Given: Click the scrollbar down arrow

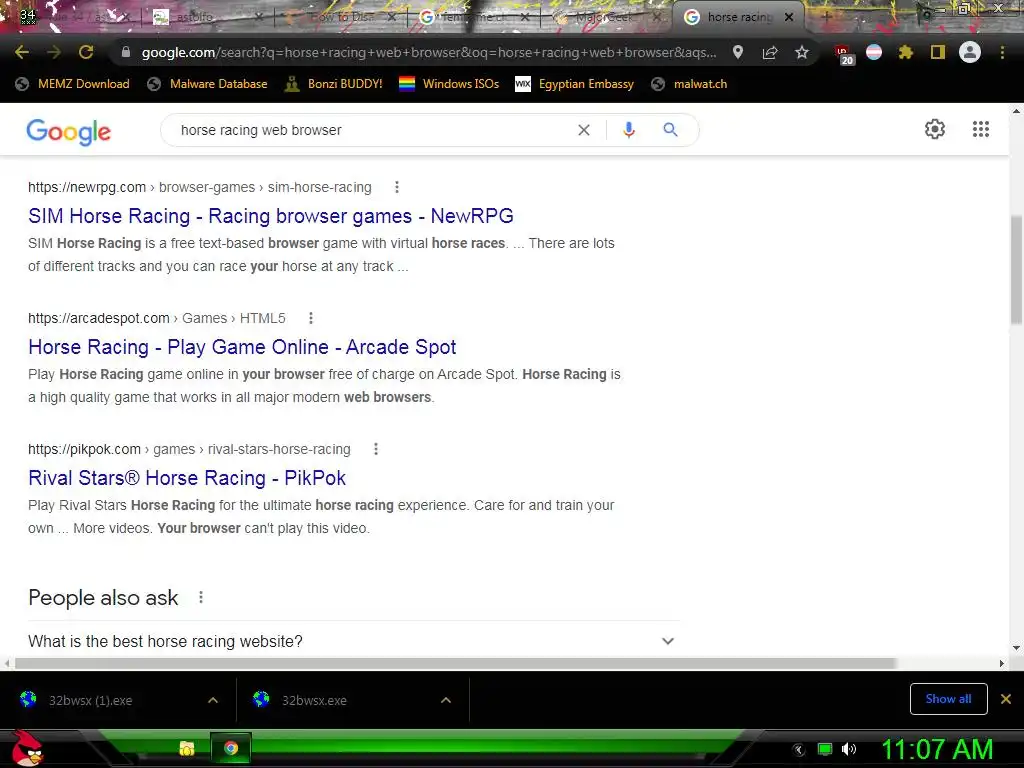Looking at the screenshot, I should click(1016, 648).
